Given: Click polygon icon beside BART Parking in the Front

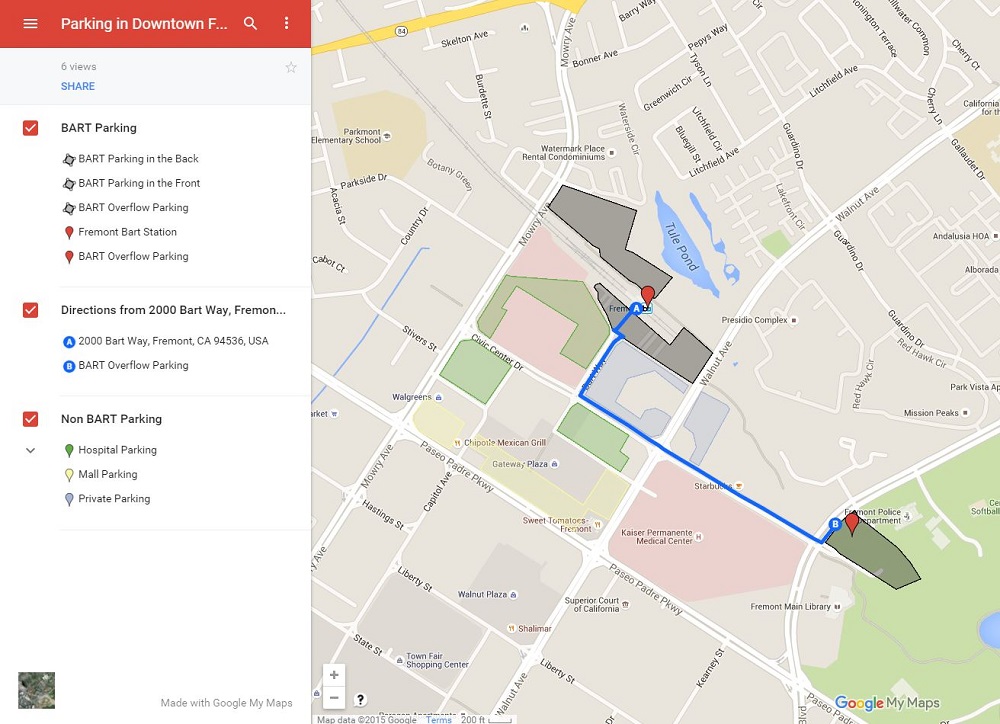Looking at the screenshot, I should (x=69, y=184).
